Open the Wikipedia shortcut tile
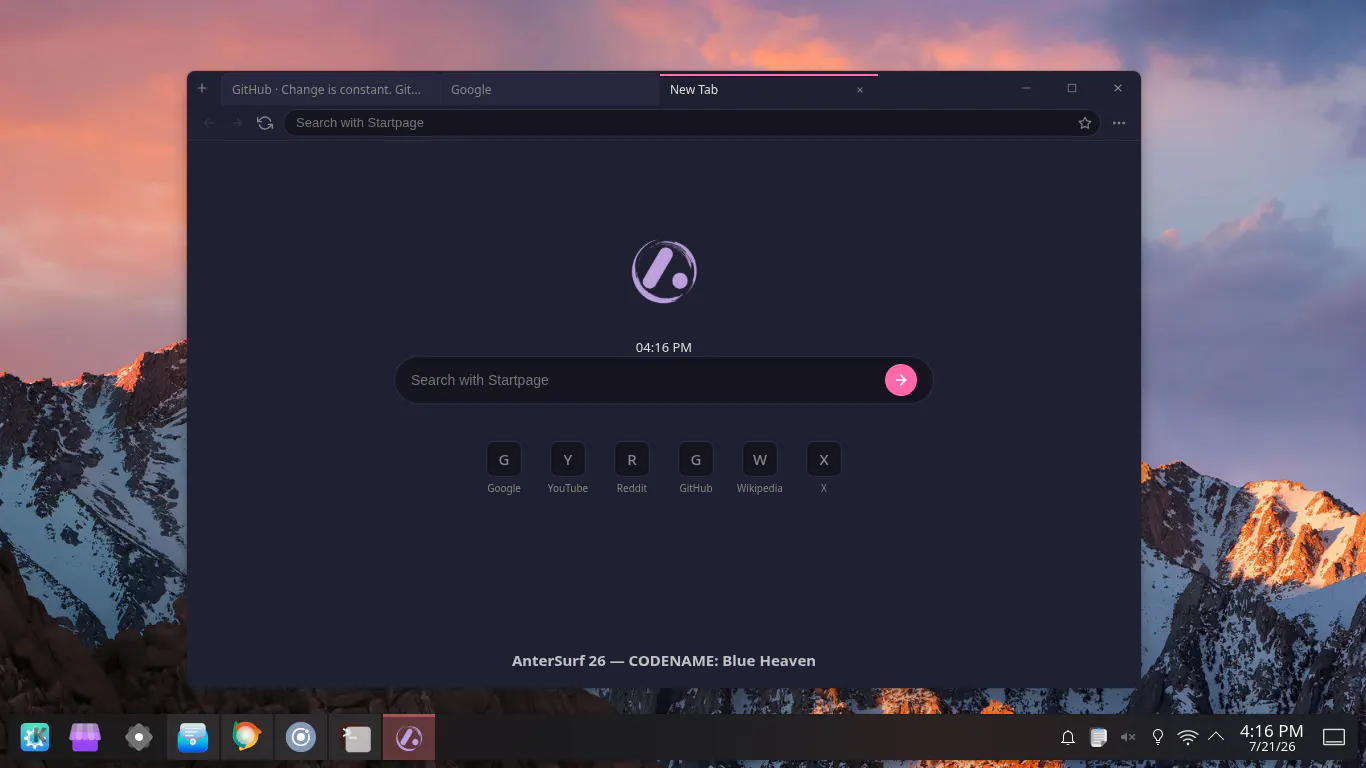The image size is (1366, 768). tap(760, 460)
